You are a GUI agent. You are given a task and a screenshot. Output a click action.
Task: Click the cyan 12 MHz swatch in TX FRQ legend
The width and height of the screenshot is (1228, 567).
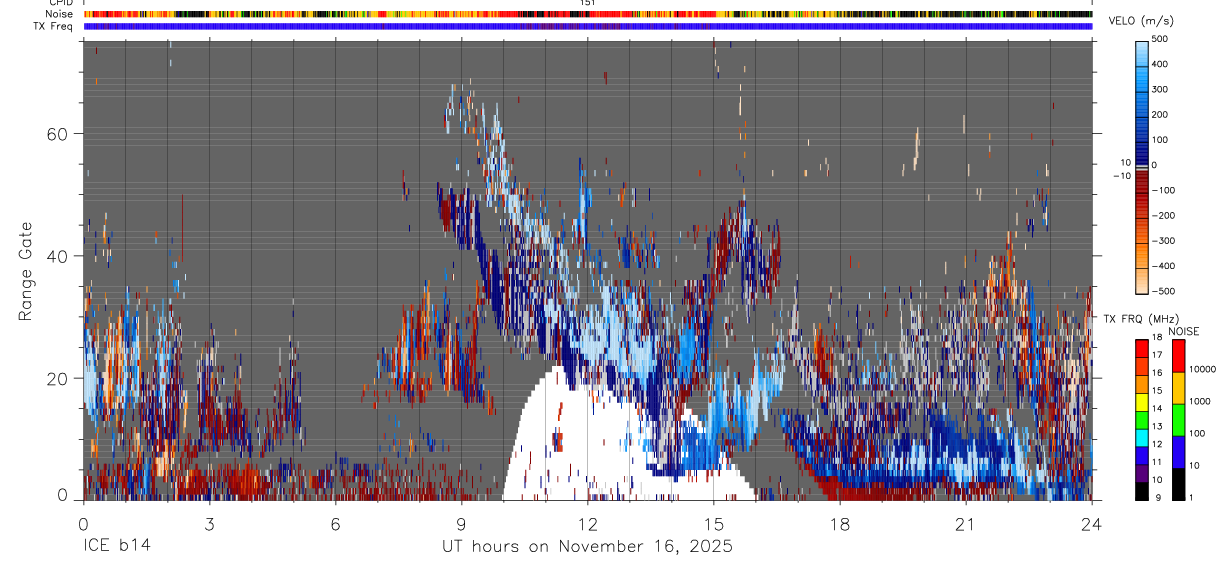pyautogui.click(x=1141, y=437)
